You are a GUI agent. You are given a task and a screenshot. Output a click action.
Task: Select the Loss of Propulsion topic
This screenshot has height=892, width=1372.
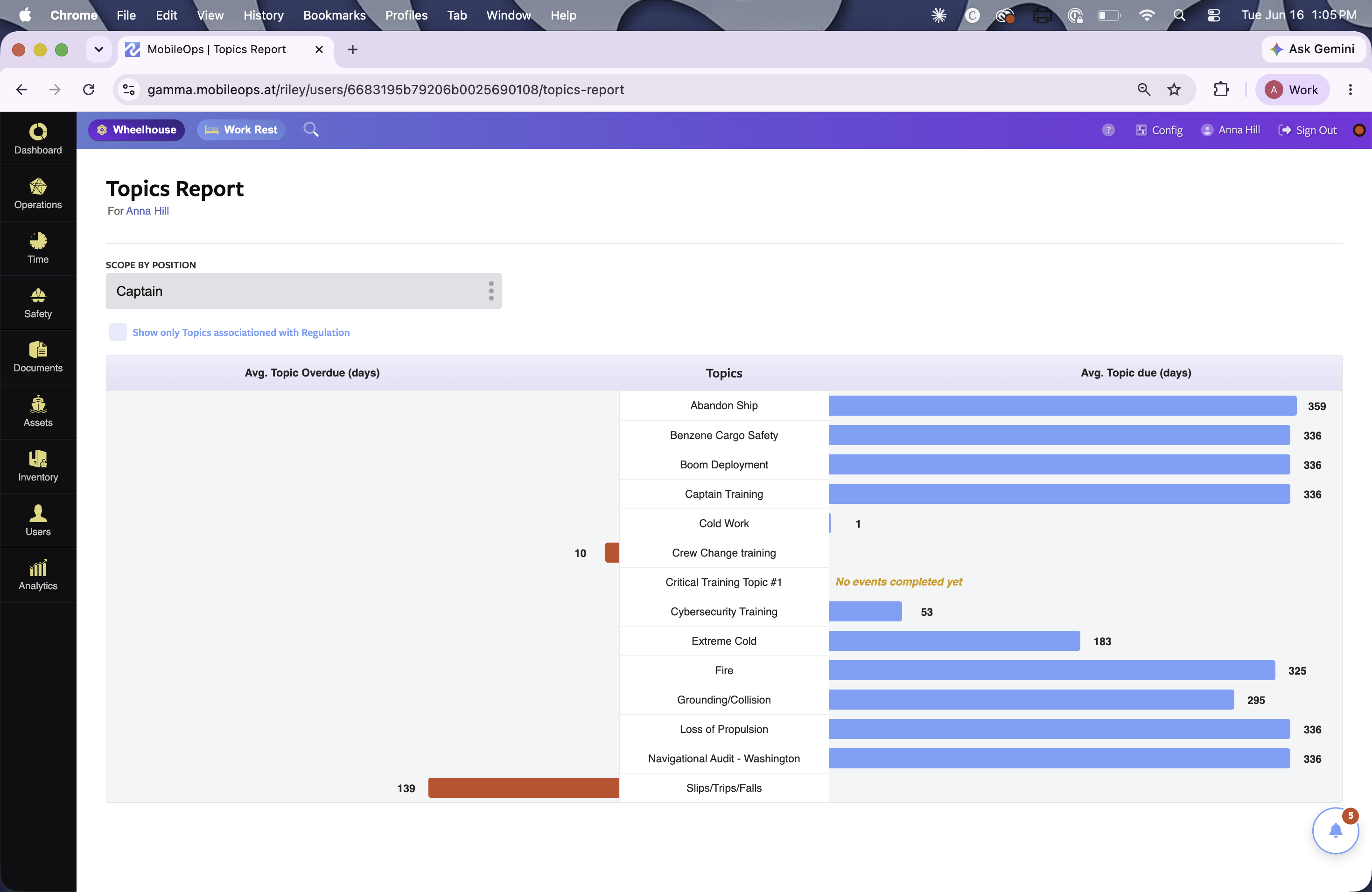pyautogui.click(x=724, y=729)
